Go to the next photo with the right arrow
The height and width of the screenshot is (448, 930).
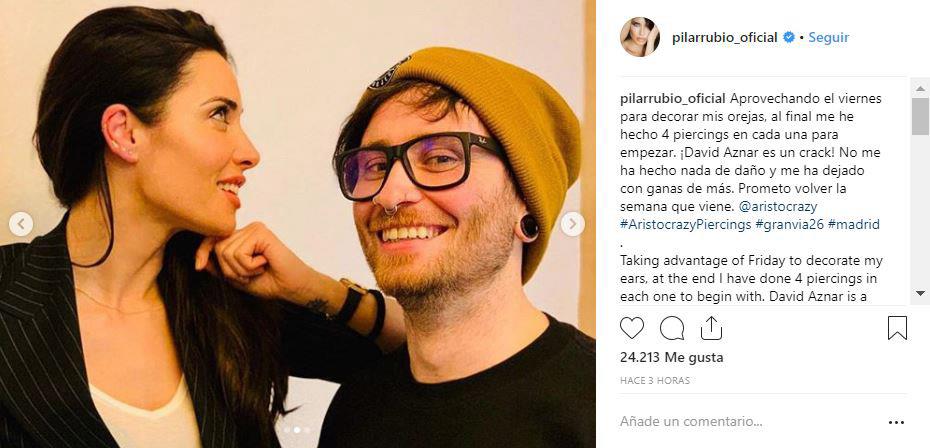[x=572, y=224]
